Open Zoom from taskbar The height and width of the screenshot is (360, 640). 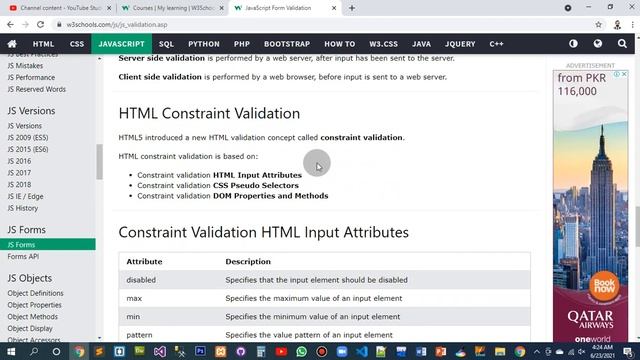342,351
